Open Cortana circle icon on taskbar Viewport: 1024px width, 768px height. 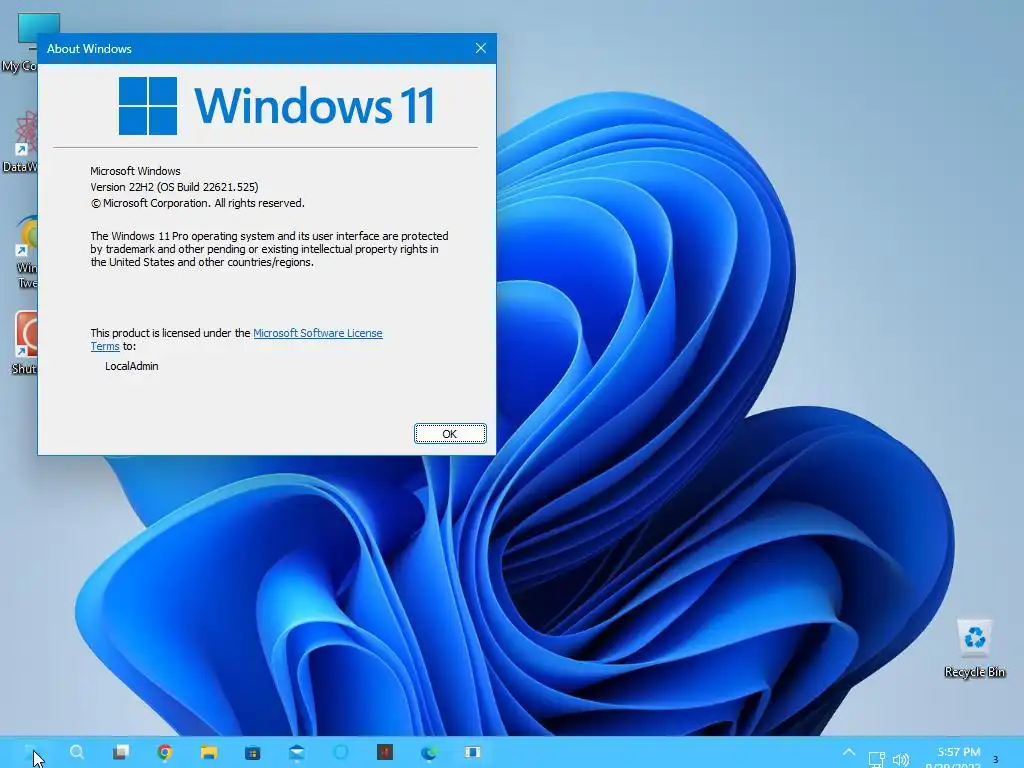[x=340, y=752]
